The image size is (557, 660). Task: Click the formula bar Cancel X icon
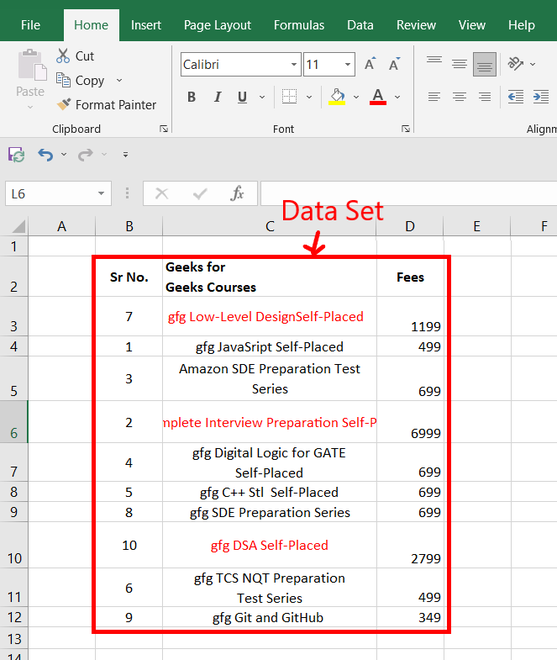162,194
